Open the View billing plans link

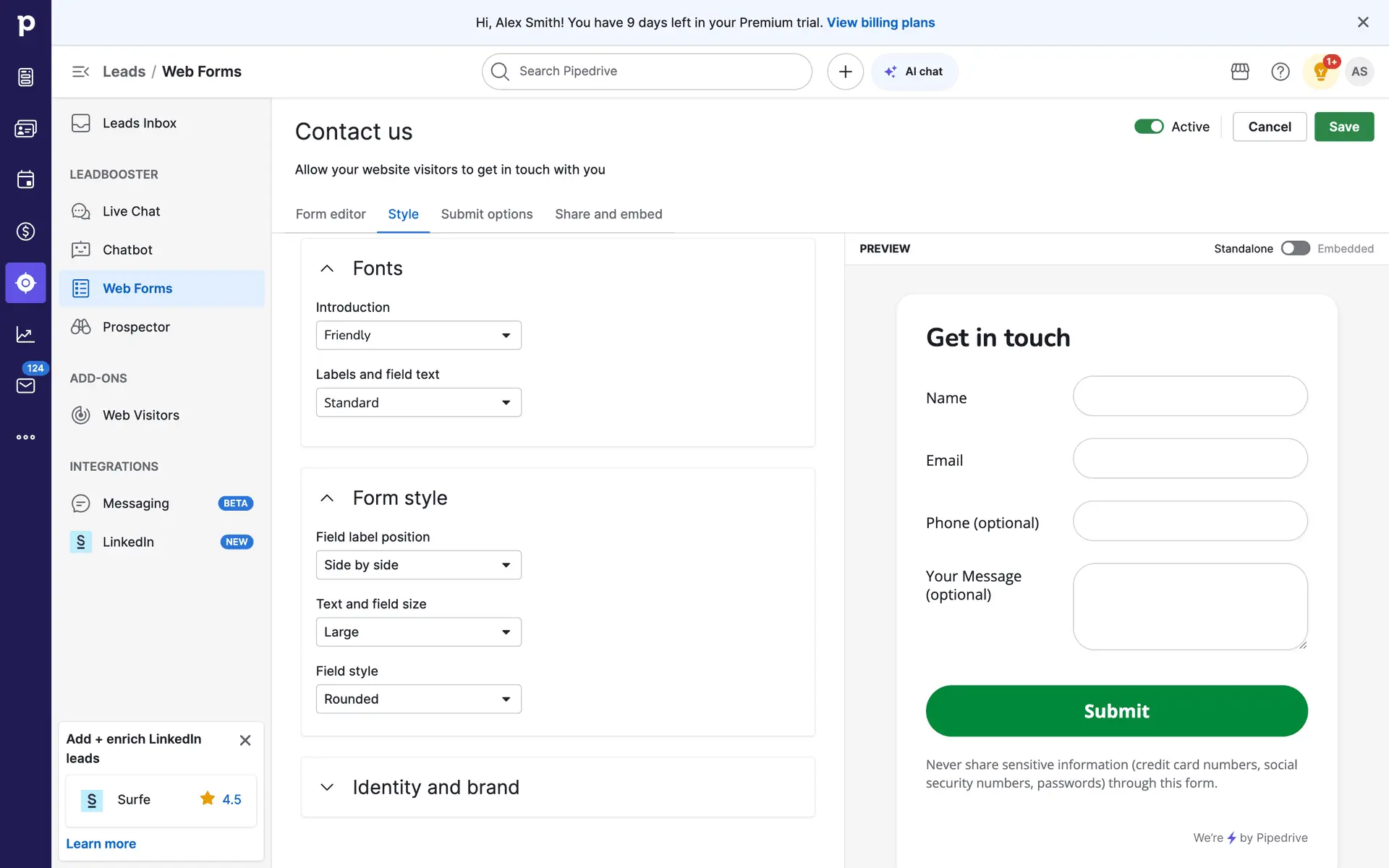pos(880,22)
